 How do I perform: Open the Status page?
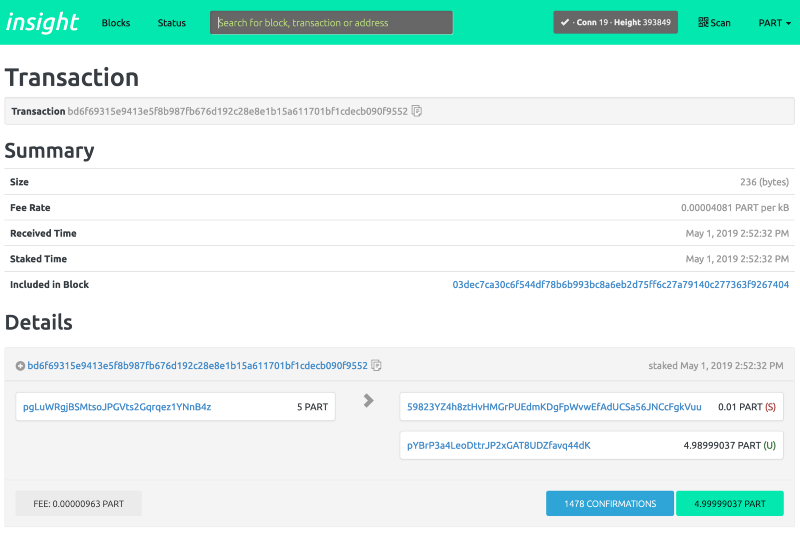click(171, 23)
